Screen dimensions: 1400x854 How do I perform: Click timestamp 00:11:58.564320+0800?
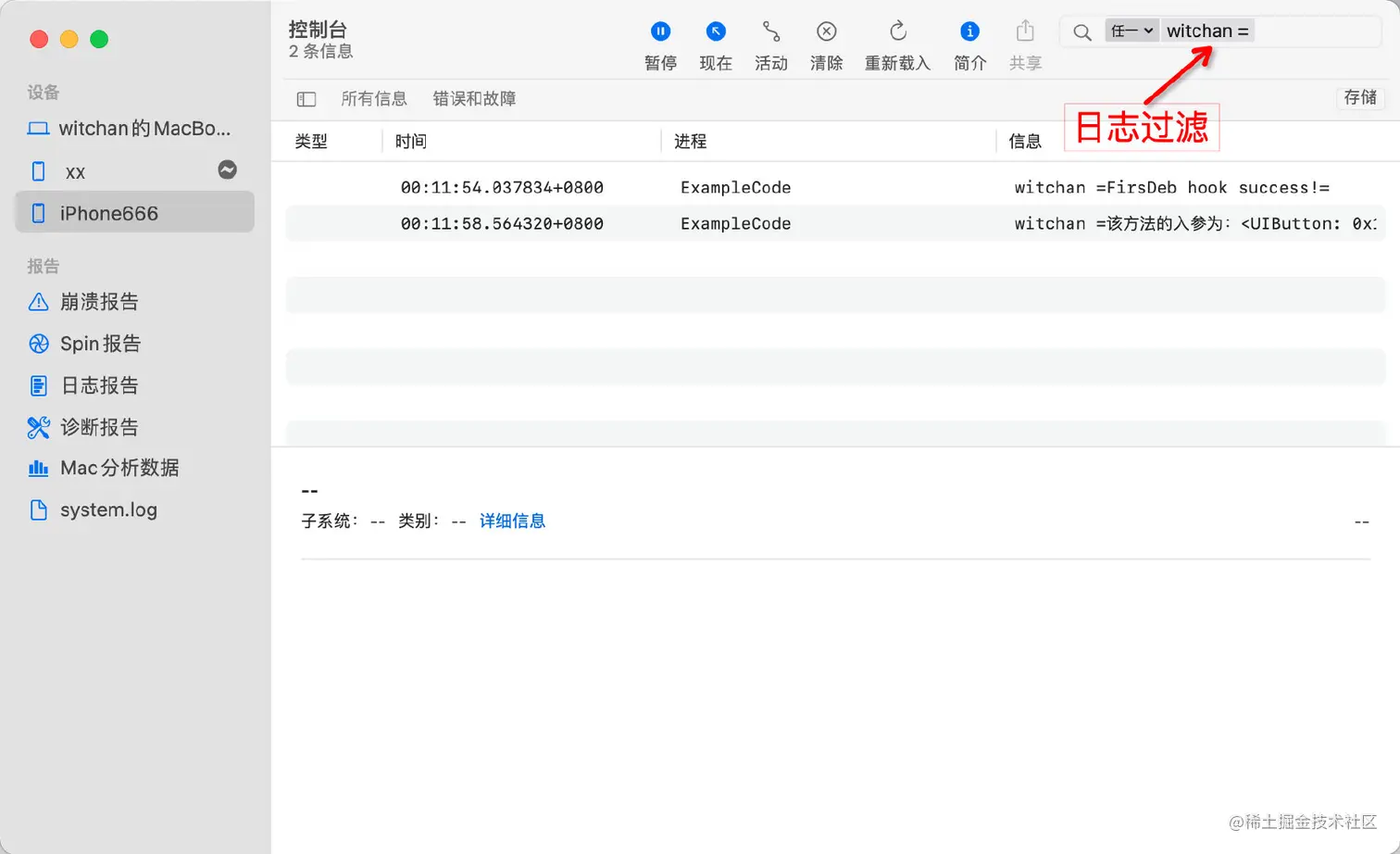[502, 223]
